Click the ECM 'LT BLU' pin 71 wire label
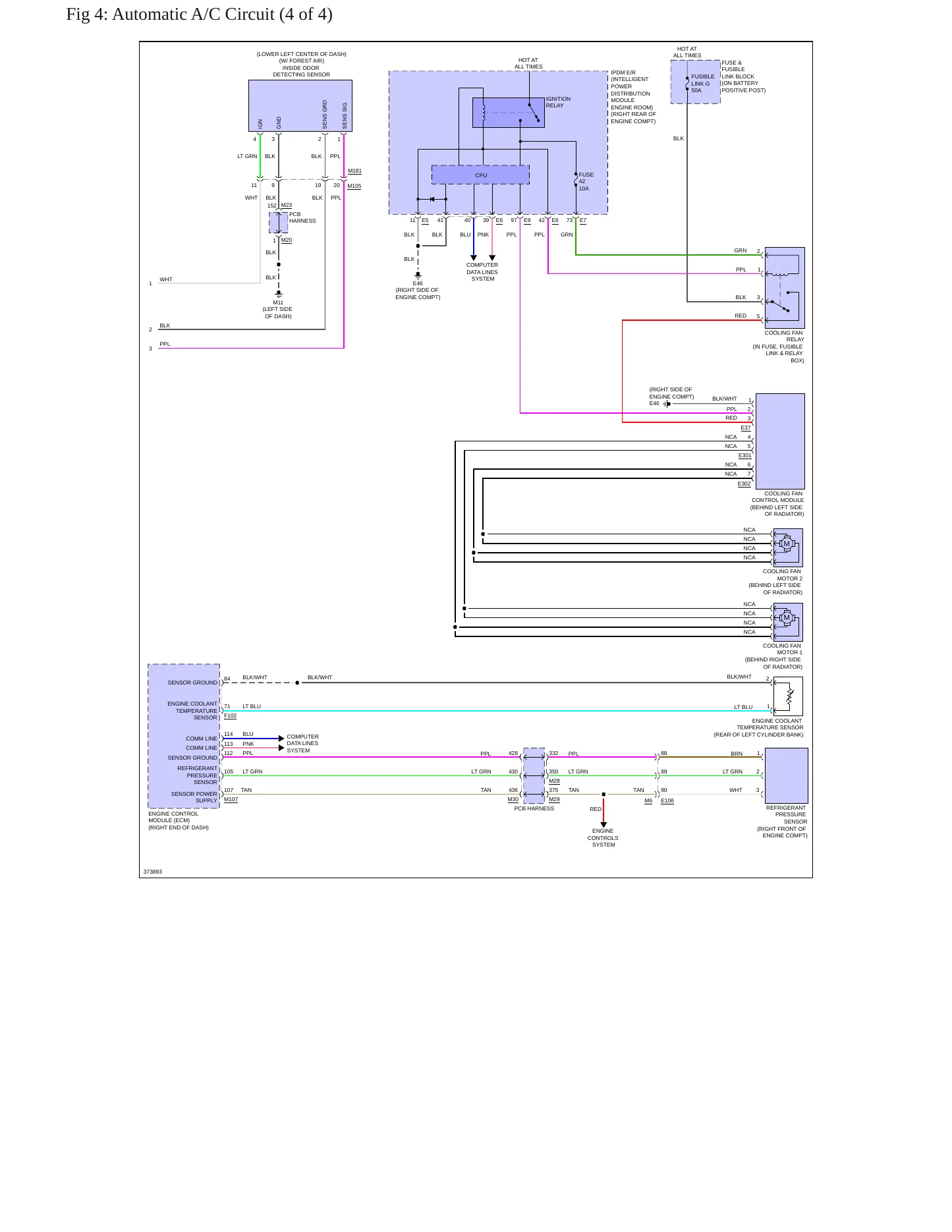952x1232 pixels. [252, 707]
